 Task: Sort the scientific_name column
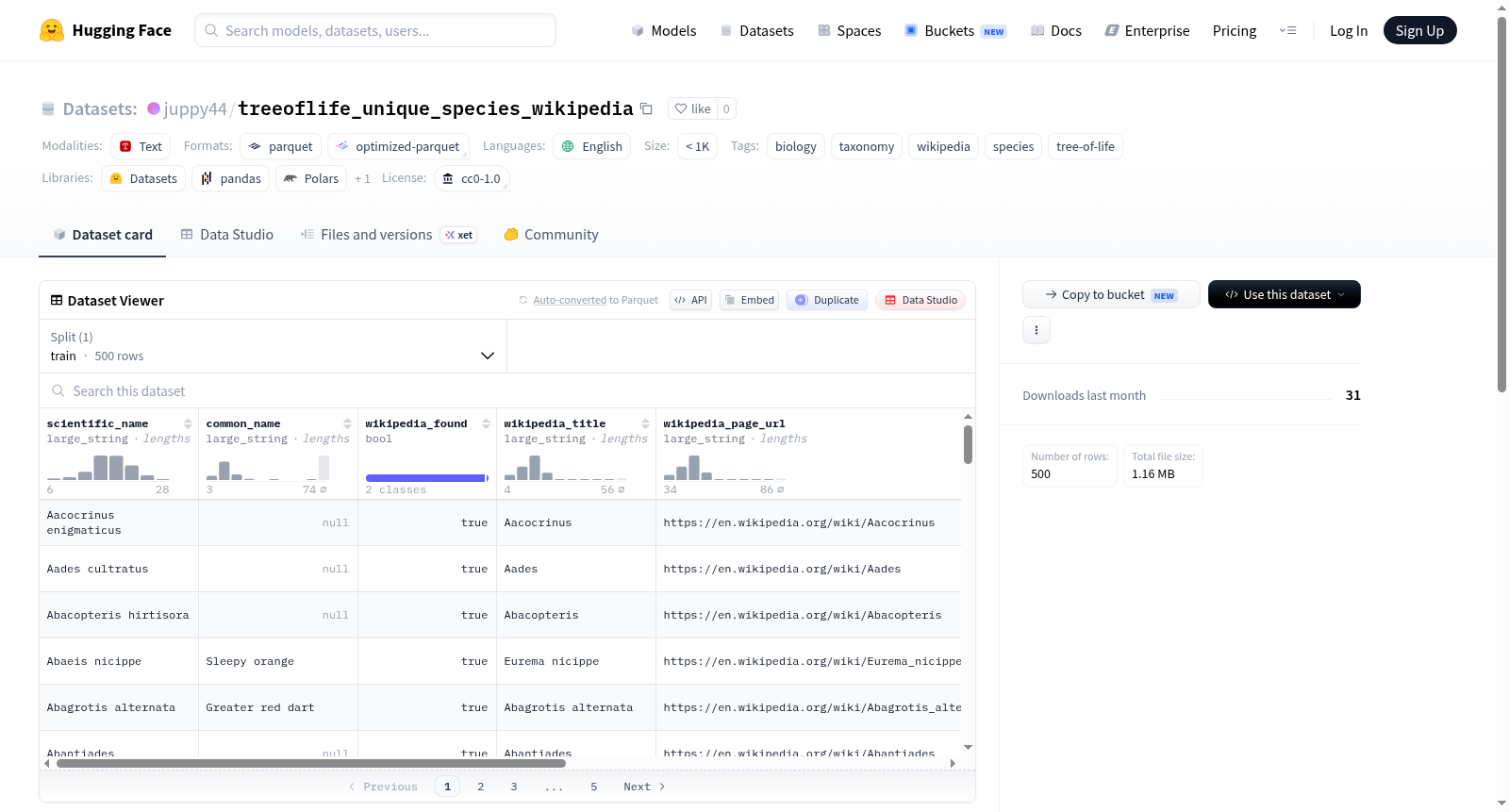188,423
